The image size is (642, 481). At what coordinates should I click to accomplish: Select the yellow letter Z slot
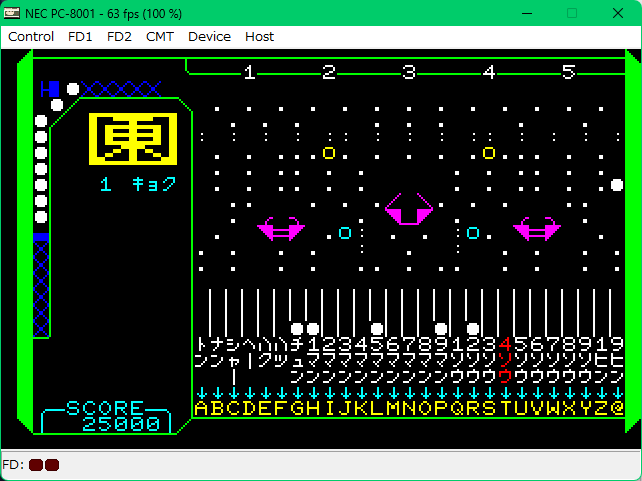coord(601,409)
